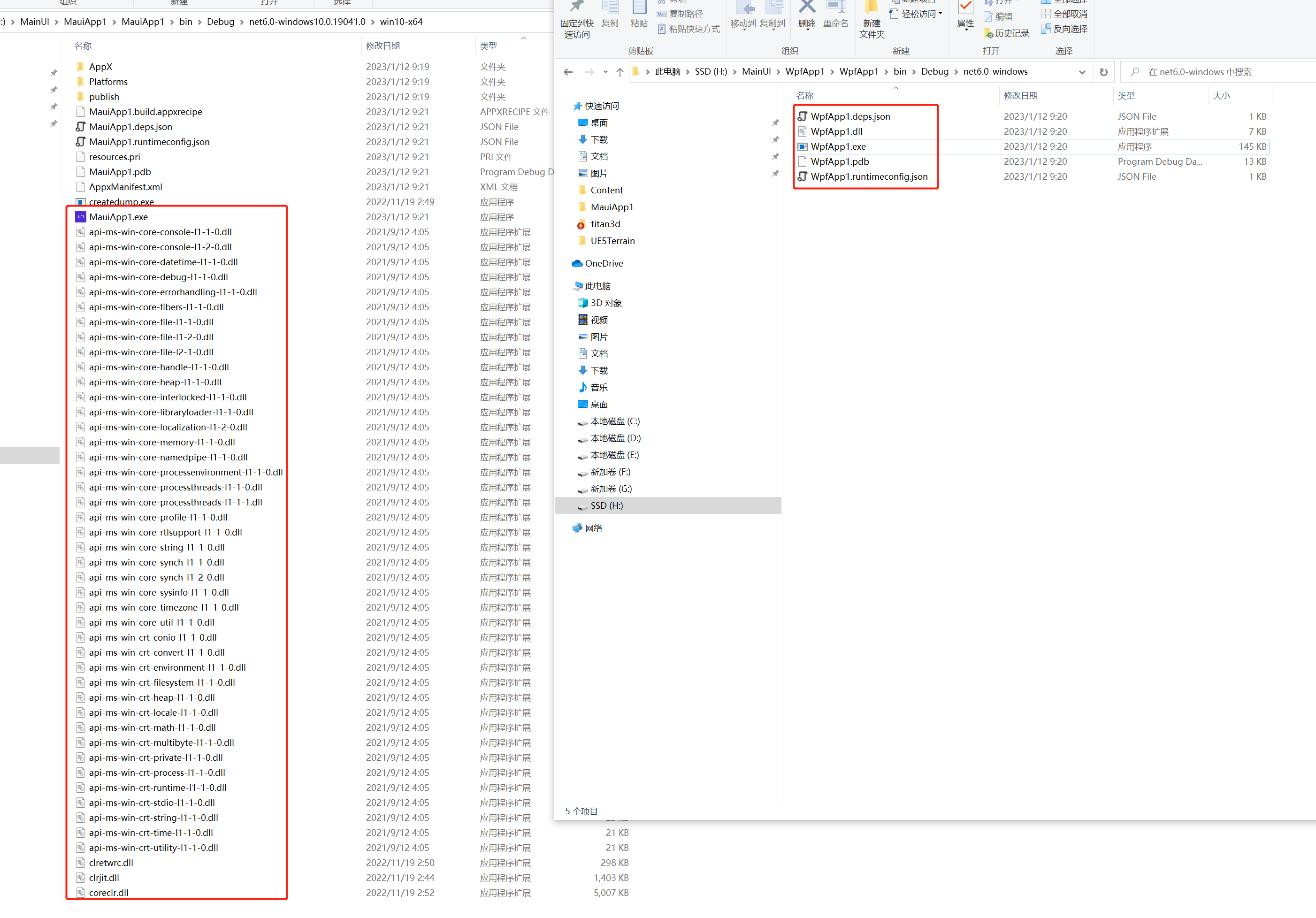
Task: Unpin 桌面 using its pin icon
Action: [x=777, y=122]
